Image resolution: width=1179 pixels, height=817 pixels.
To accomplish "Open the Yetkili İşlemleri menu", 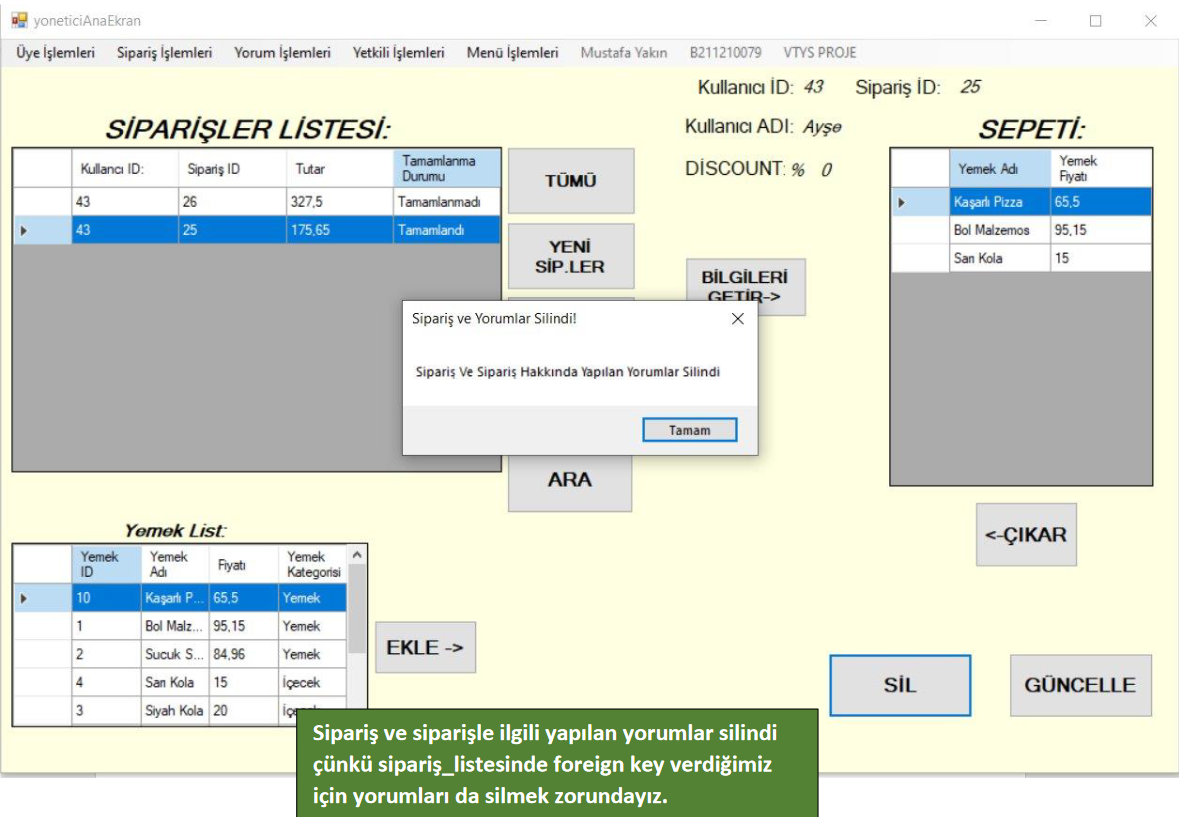I will coord(398,53).
